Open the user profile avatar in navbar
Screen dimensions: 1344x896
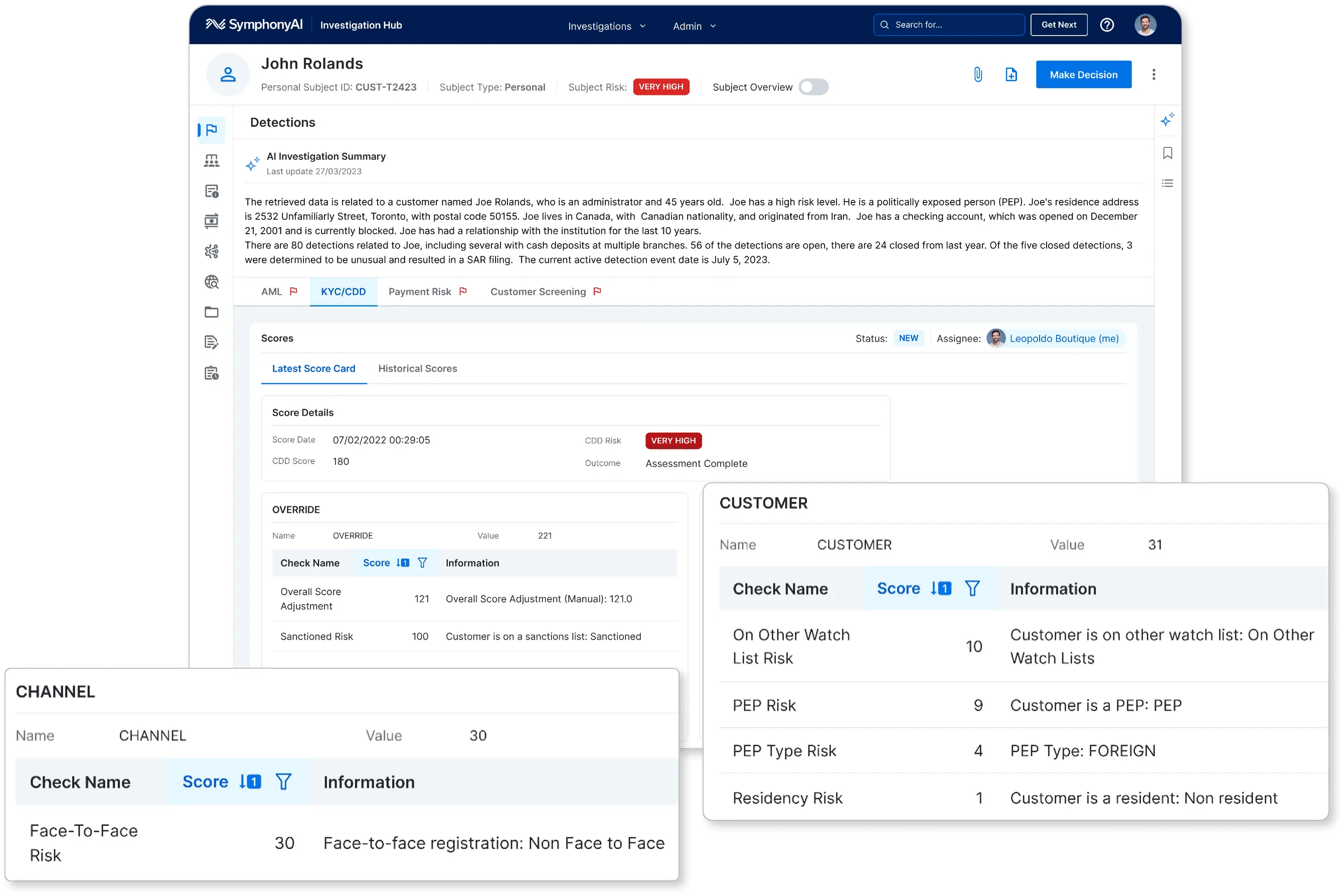tap(1145, 25)
